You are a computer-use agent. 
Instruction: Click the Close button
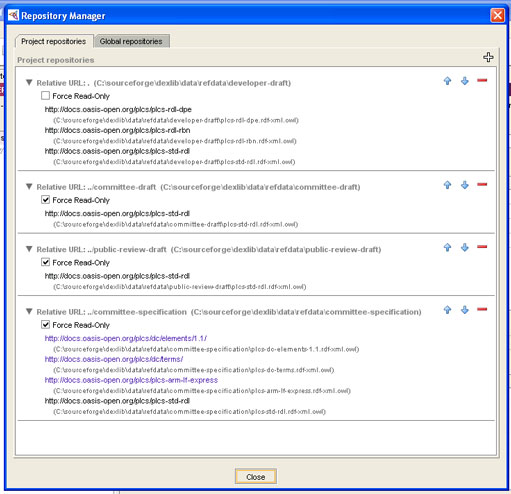pyautogui.click(x=256, y=477)
